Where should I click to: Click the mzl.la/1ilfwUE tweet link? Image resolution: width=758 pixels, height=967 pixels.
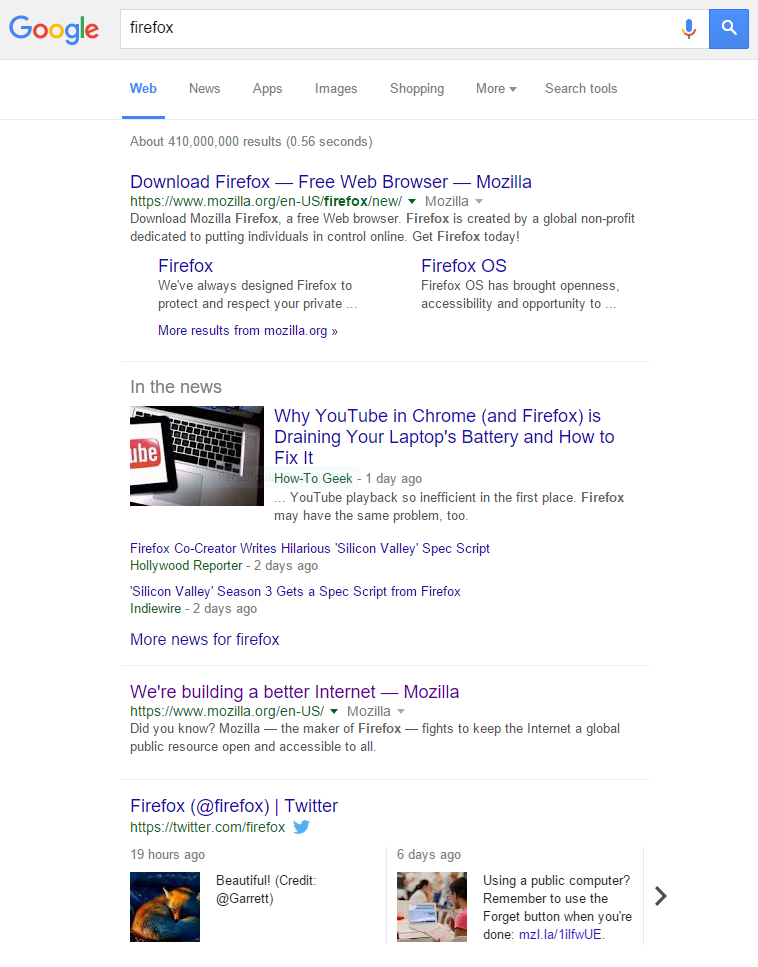[x=560, y=934]
